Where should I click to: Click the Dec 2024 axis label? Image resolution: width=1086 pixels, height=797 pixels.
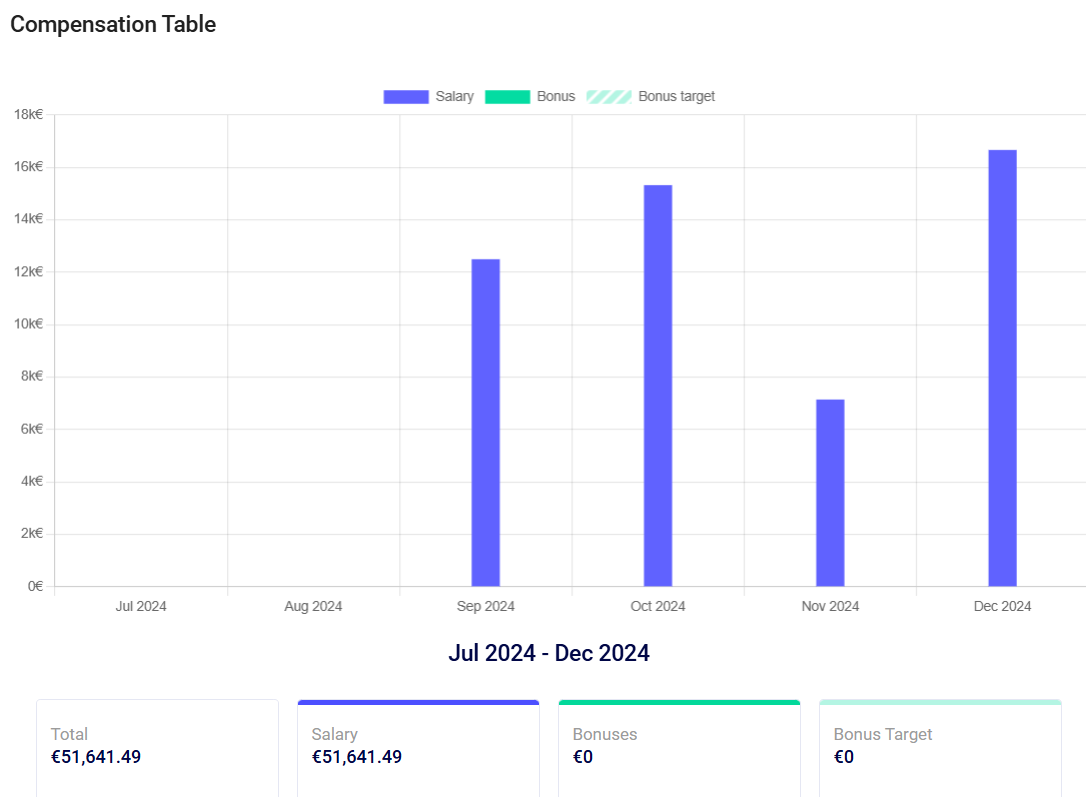pos(1002,606)
